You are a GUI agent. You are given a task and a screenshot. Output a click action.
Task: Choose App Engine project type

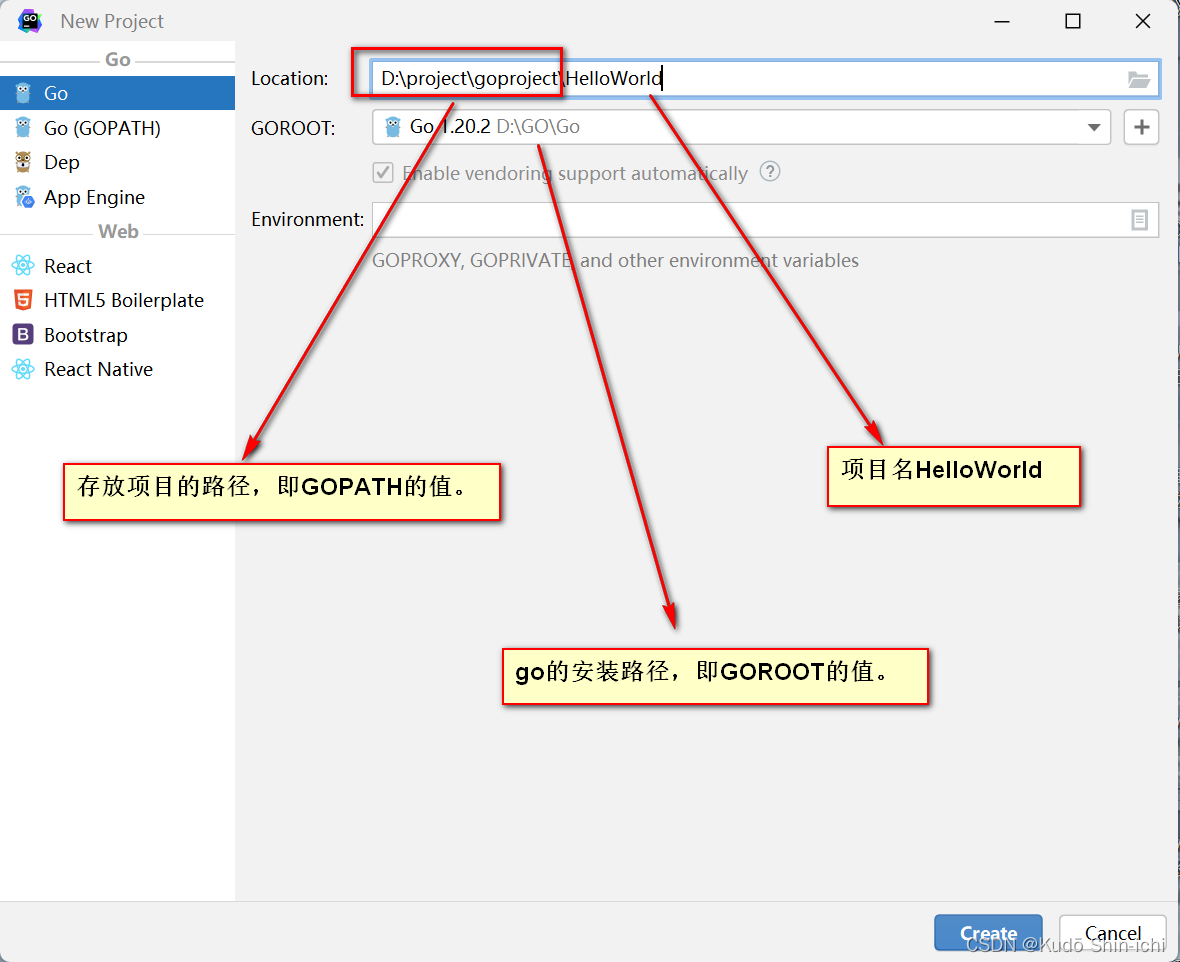[117, 197]
